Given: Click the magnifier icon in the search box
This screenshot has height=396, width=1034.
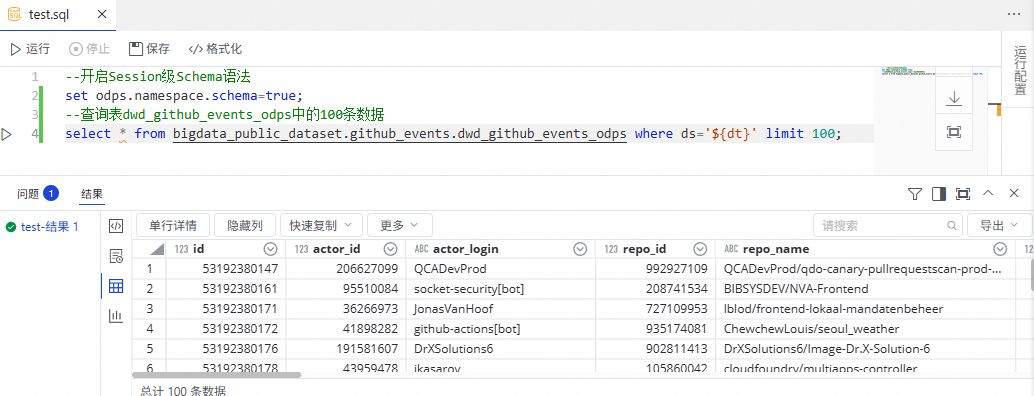Looking at the screenshot, I should point(952,226).
